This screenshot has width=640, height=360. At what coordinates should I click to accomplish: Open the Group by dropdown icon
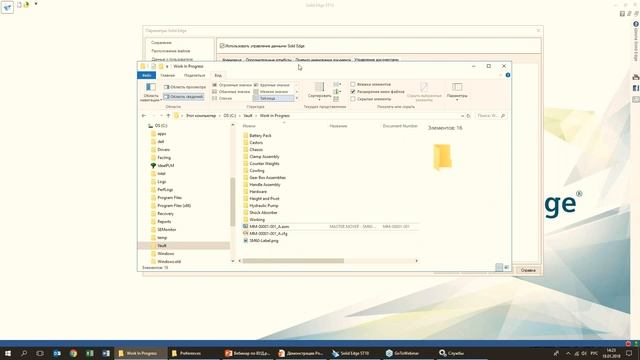(x=337, y=84)
